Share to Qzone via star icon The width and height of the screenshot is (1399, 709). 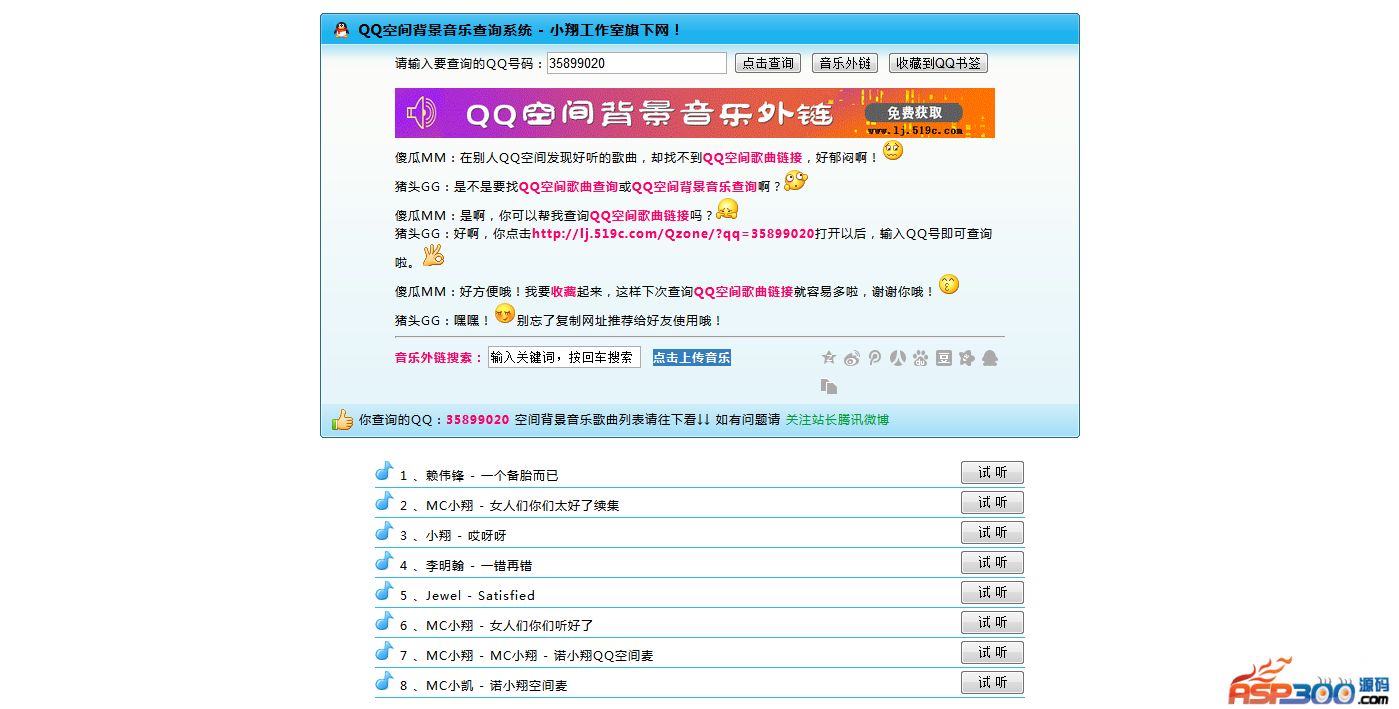828,358
